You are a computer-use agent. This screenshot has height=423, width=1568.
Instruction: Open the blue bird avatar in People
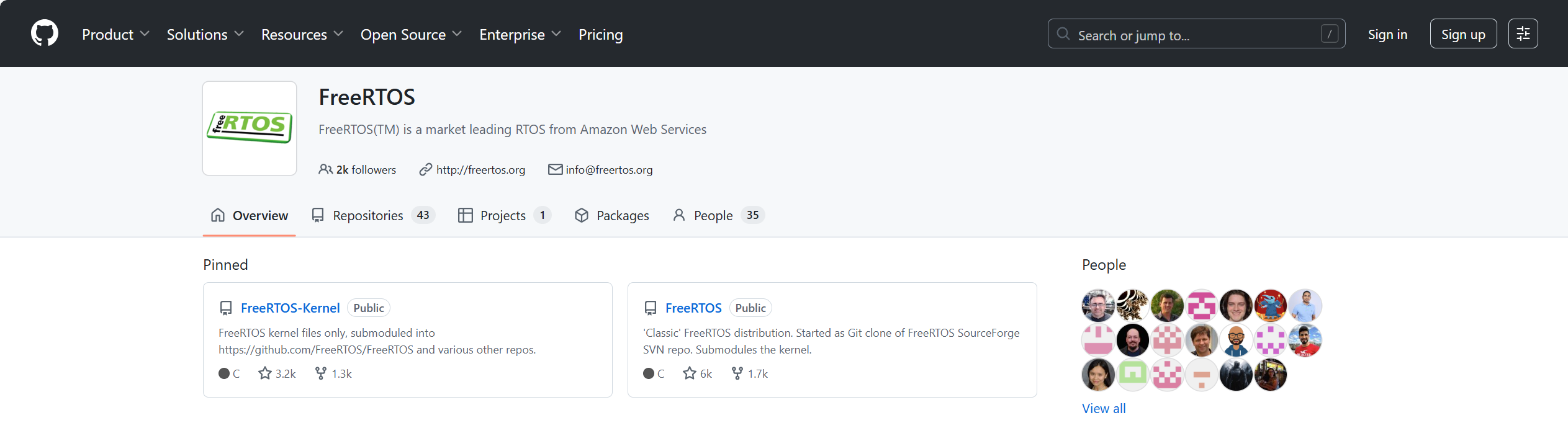click(x=1271, y=305)
